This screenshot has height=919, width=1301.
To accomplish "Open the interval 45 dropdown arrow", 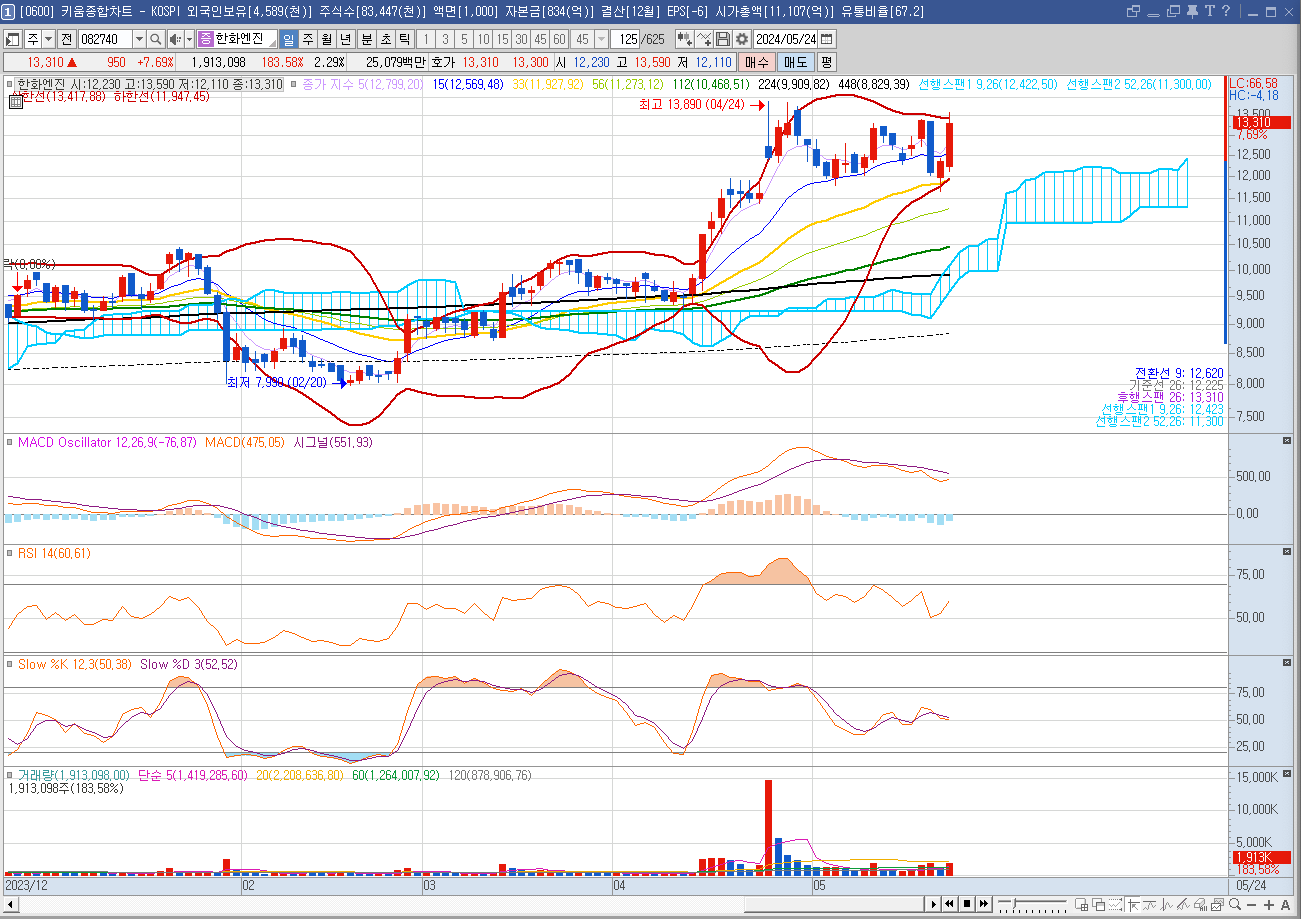I will (601, 39).
